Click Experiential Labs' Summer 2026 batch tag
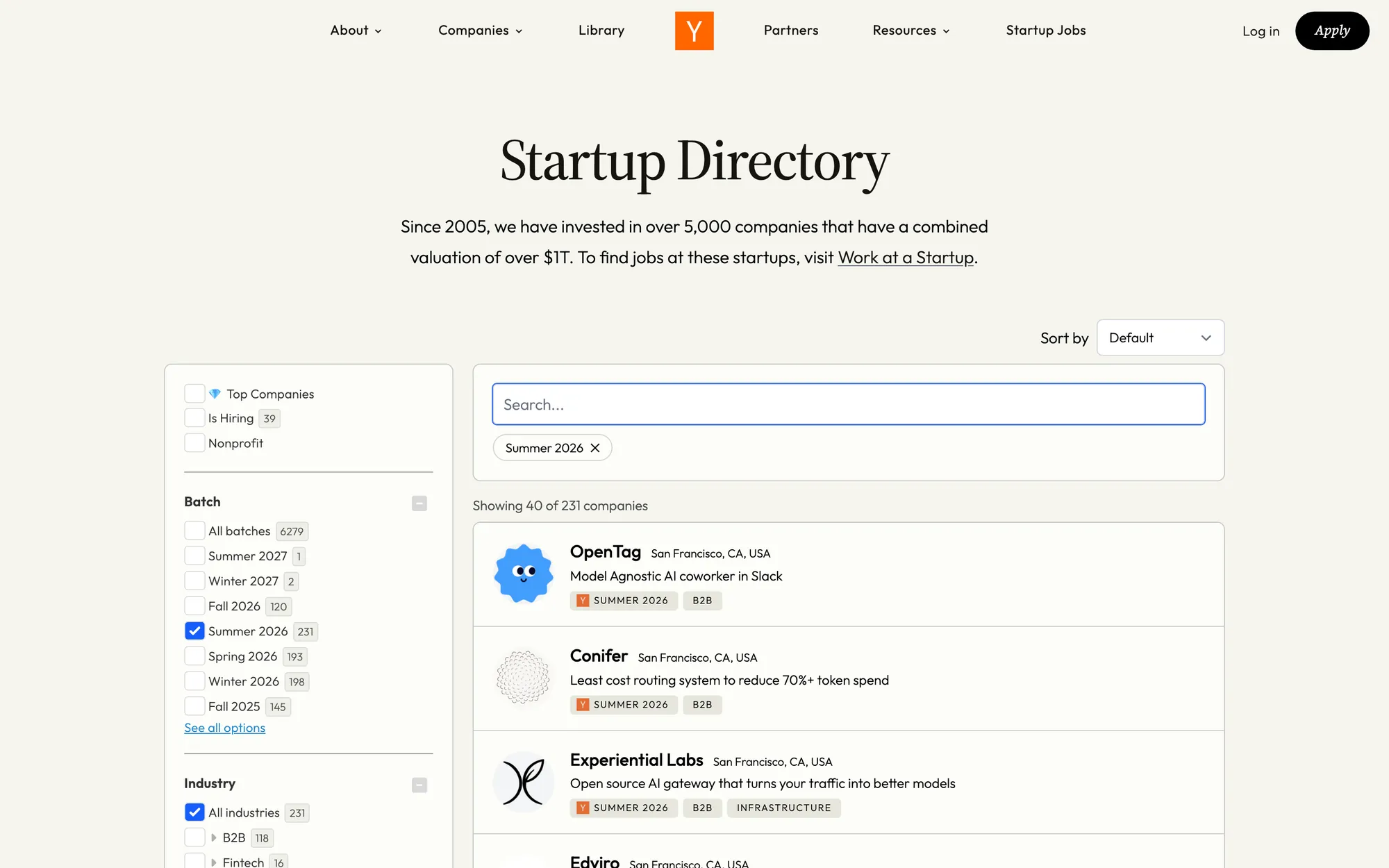The height and width of the screenshot is (868, 1389). [x=624, y=808]
